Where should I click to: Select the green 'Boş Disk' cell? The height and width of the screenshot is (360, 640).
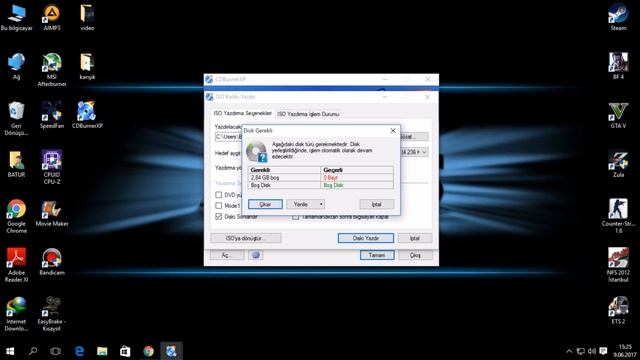point(357,185)
